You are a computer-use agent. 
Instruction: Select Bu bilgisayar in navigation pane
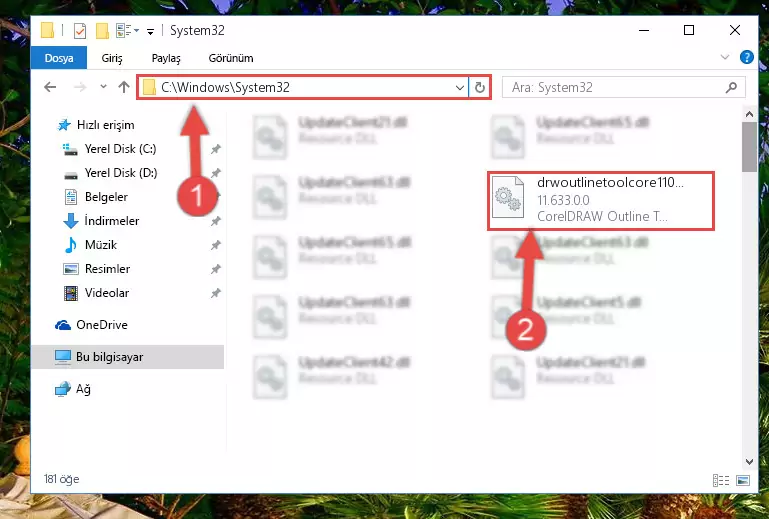click(x=128, y=357)
